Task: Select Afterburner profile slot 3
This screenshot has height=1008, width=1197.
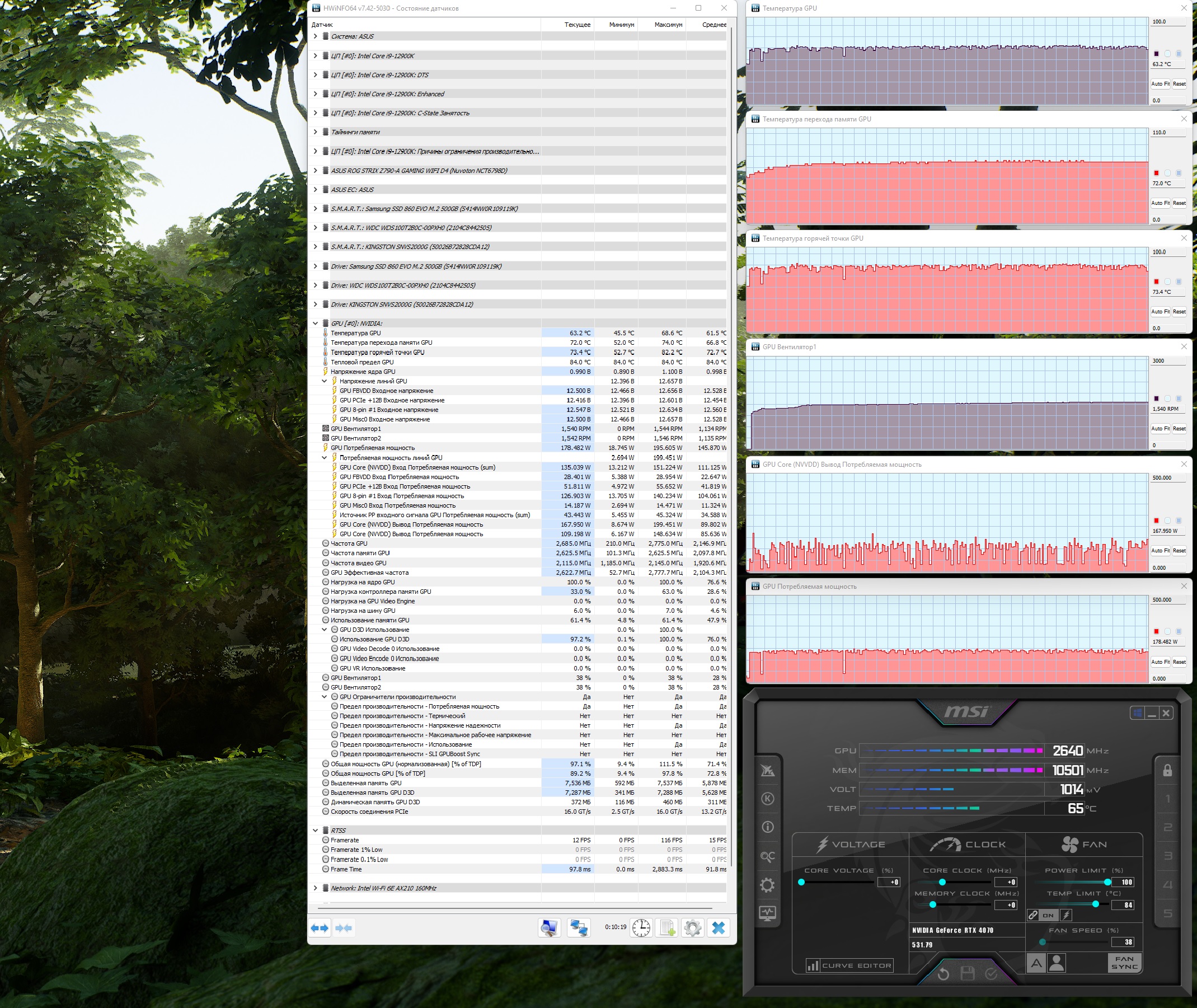Action: [x=1167, y=856]
